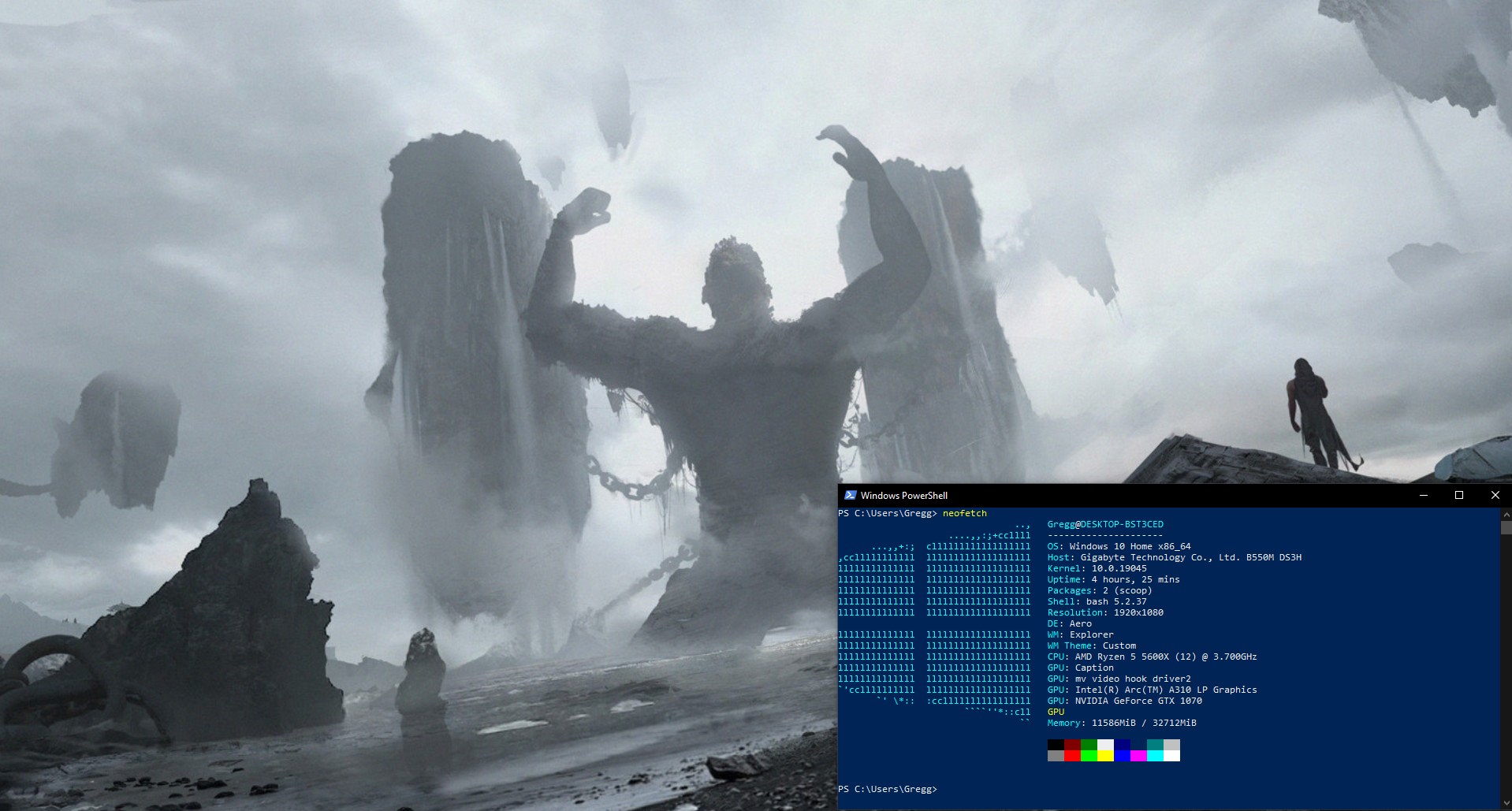Click the teal color block in top row
This screenshot has width=1512, height=811.
(1155, 745)
